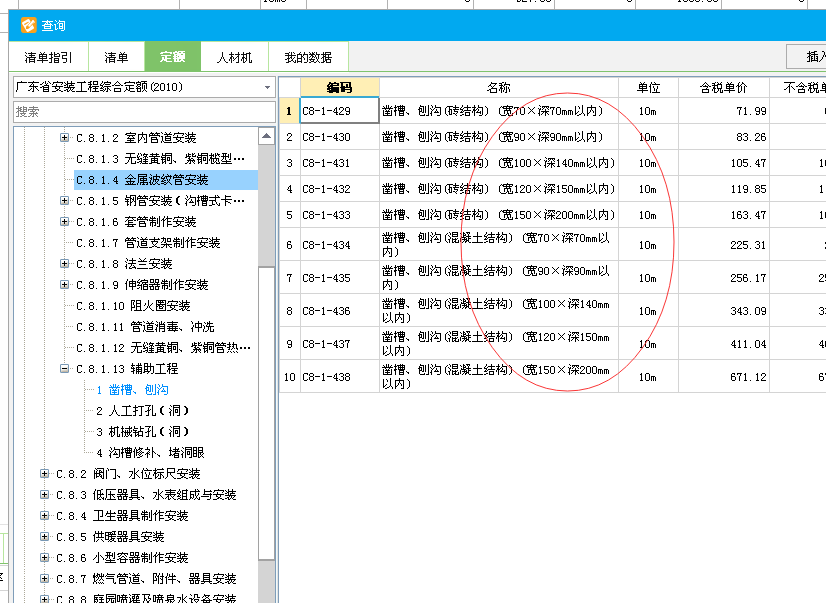The image size is (826, 603).
Task: Select C.8.1.7 管道支架制作安装
Action: (148, 243)
